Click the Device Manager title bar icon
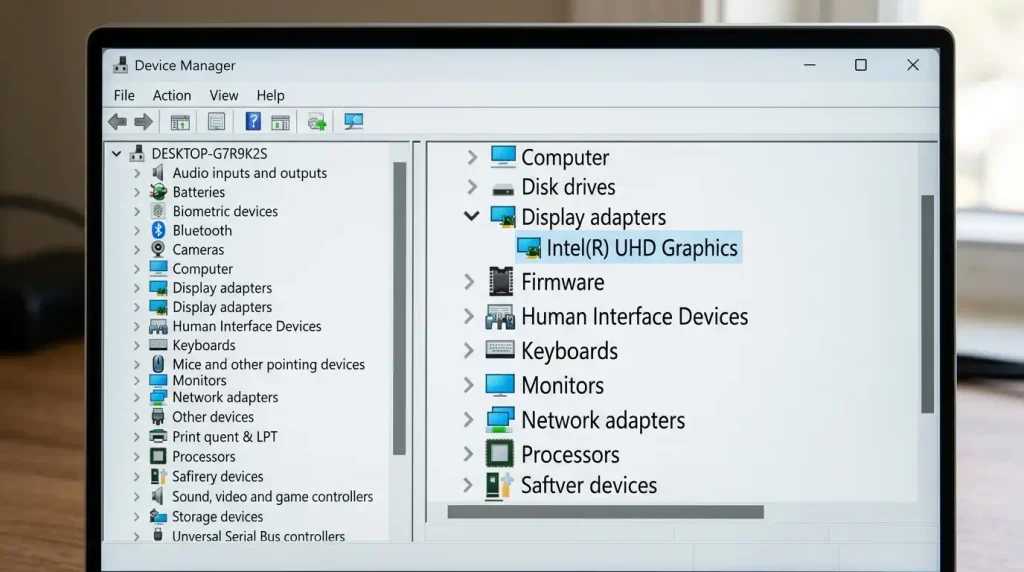The width and height of the screenshot is (1024, 572). click(x=120, y=65)
